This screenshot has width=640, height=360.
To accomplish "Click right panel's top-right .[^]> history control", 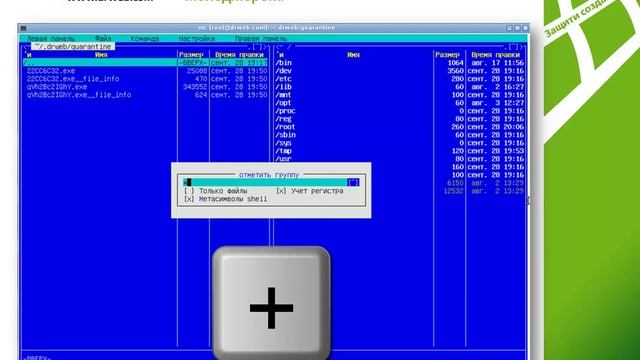I will pyautogui.click(x=513, y=47).
